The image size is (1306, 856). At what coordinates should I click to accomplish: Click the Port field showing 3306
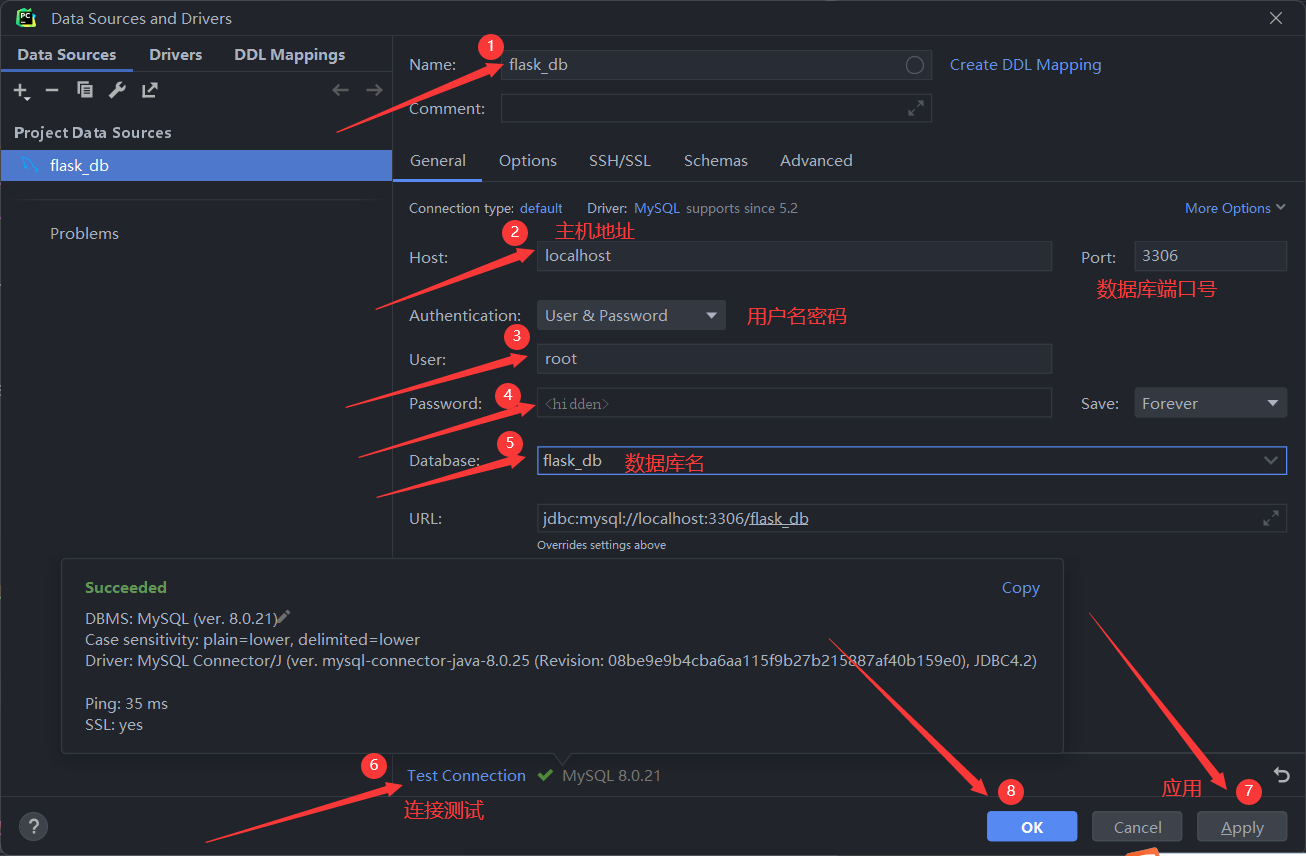(1210, 256)
